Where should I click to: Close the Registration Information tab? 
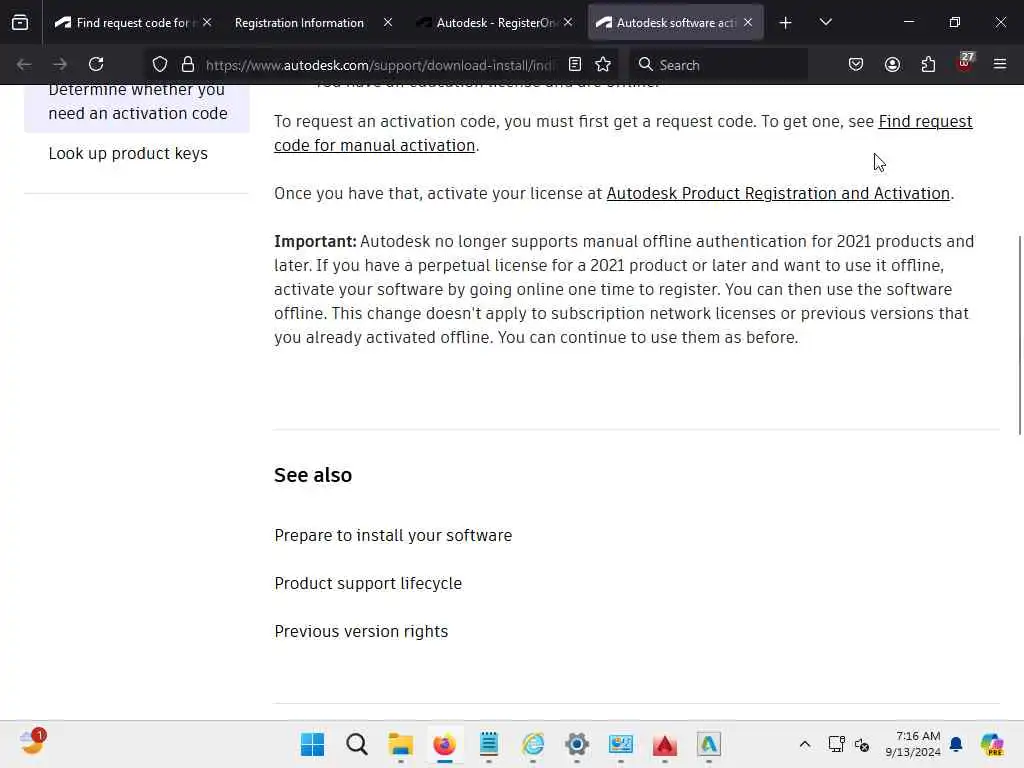point(388,22)
